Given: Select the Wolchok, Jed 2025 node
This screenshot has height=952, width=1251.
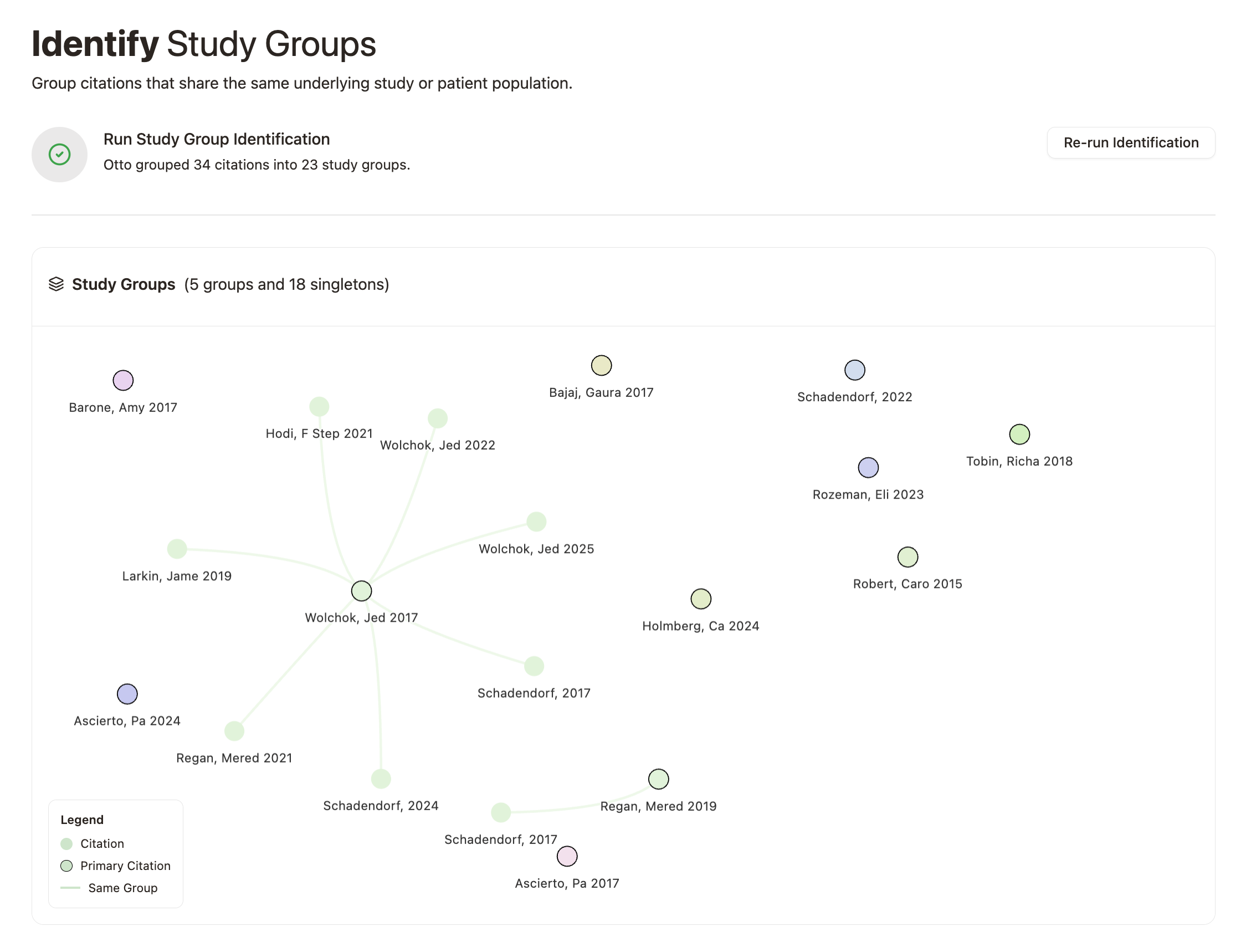Looking at the screenshot, I should (535, 521).
